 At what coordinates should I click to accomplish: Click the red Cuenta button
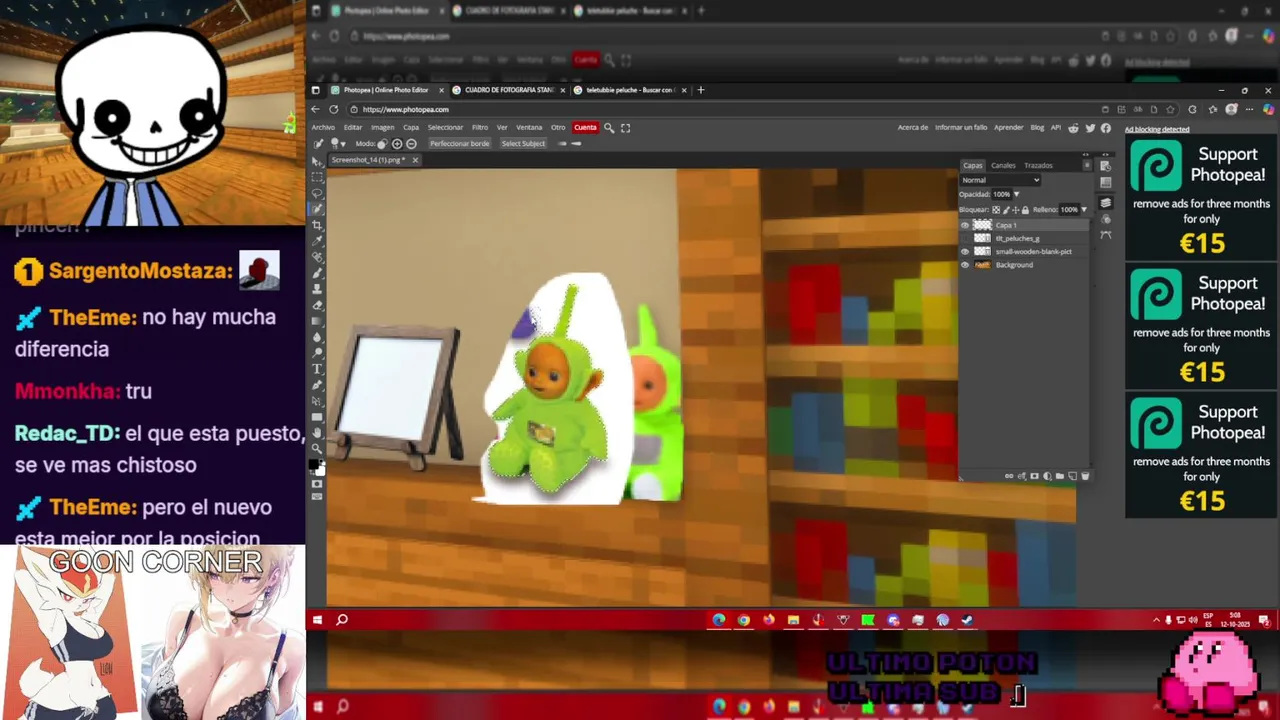pyautogui.click(x=585, y=128)
